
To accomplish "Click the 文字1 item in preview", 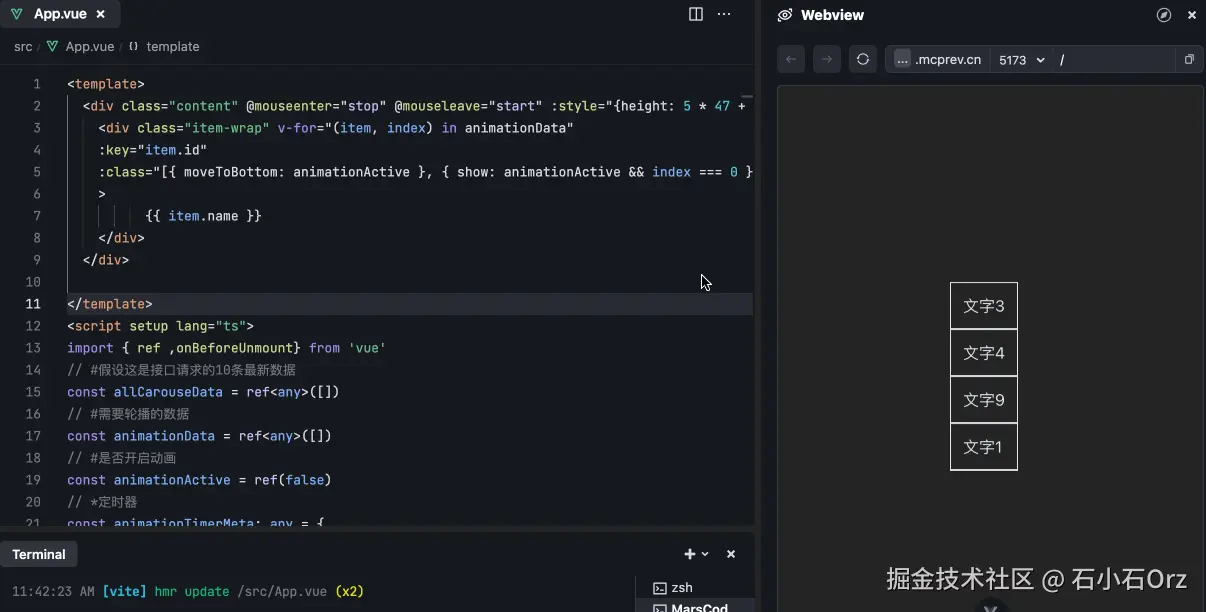I will point(984,447).
